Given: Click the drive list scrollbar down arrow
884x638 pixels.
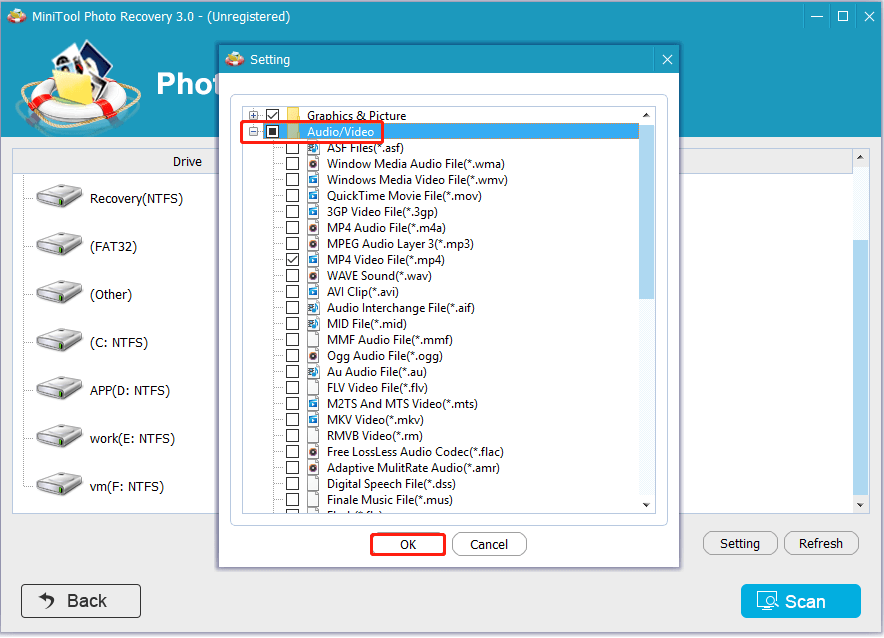Looking at the screenshot, I should (860, 505).
